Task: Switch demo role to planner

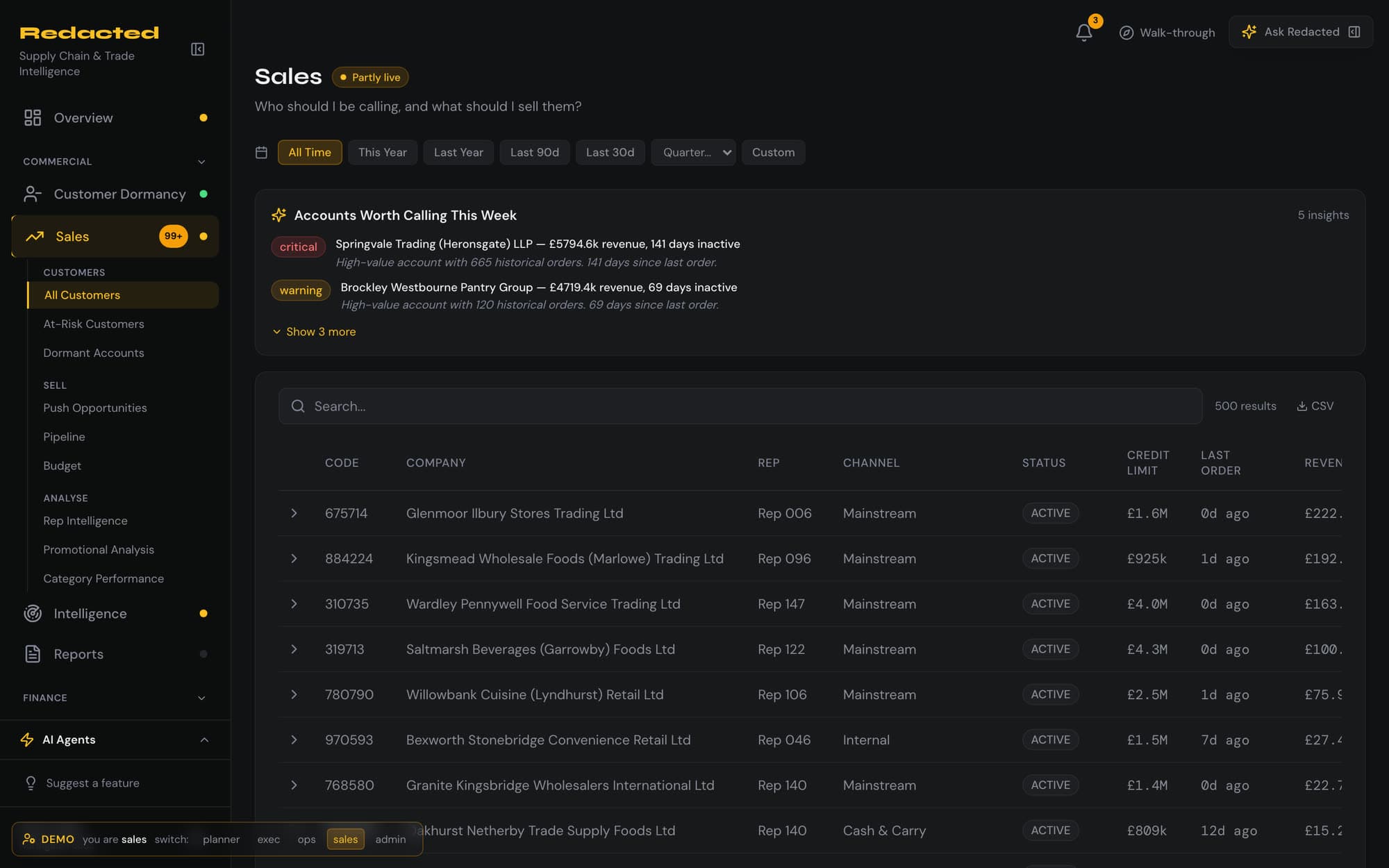Action: pyautogui.click(x=221, y=839)
